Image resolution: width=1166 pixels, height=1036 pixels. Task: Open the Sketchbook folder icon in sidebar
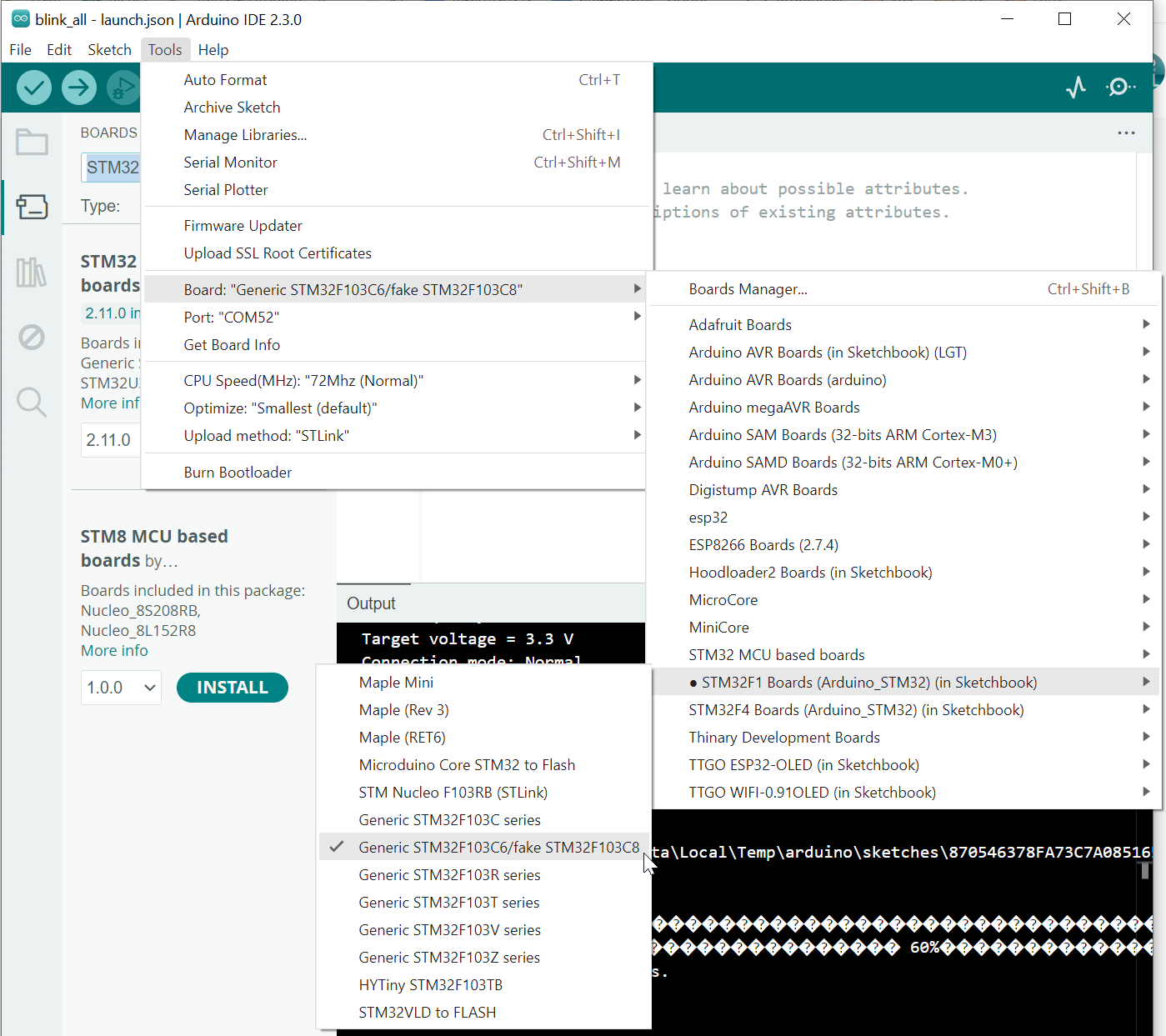tap(32, 143)
